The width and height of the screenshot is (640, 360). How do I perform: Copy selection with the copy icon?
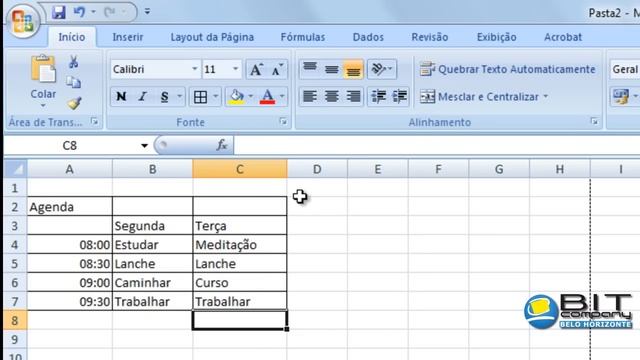coord(73,82)
